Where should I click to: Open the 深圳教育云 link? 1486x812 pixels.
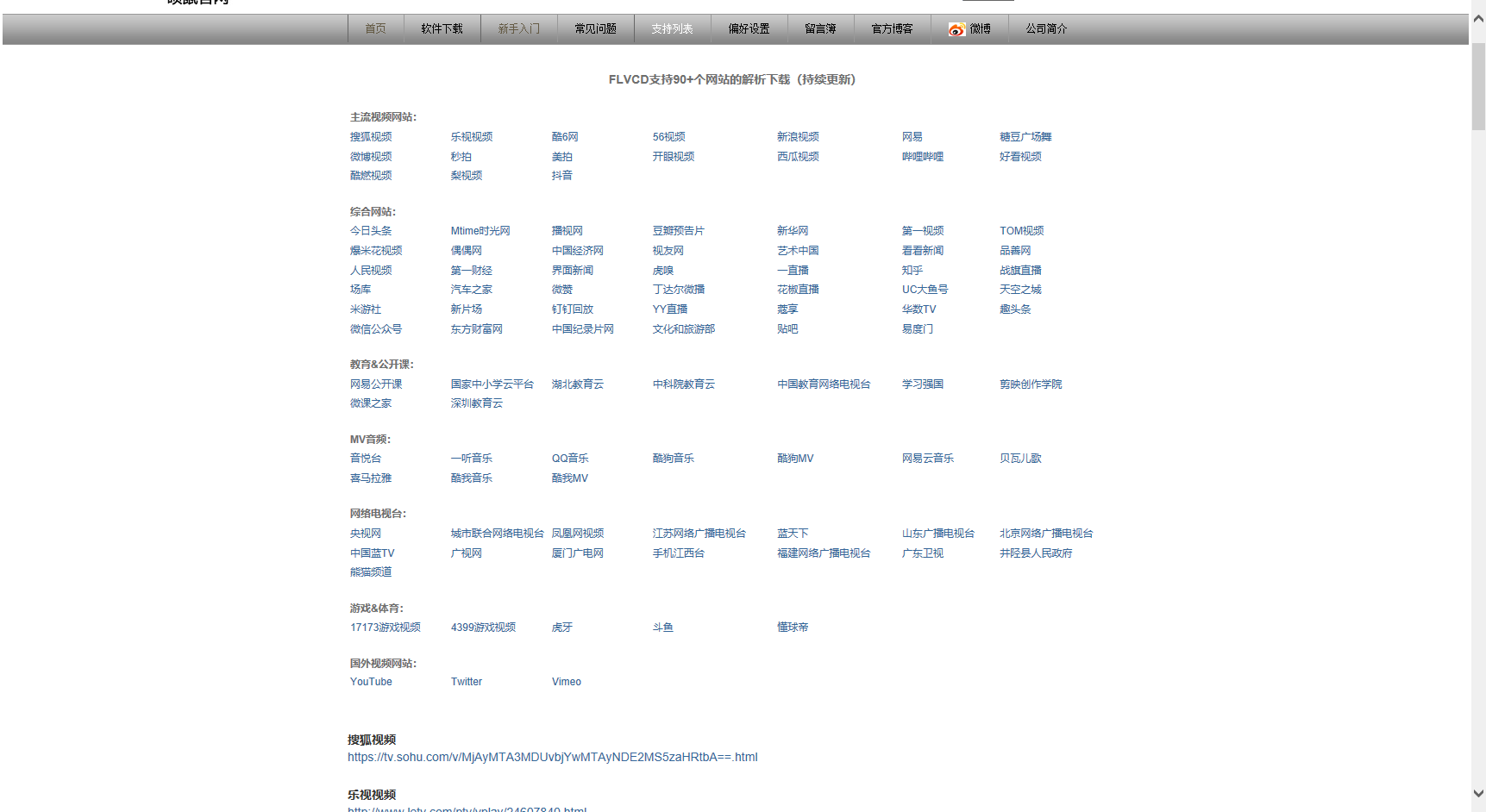[x=477, y=403]
